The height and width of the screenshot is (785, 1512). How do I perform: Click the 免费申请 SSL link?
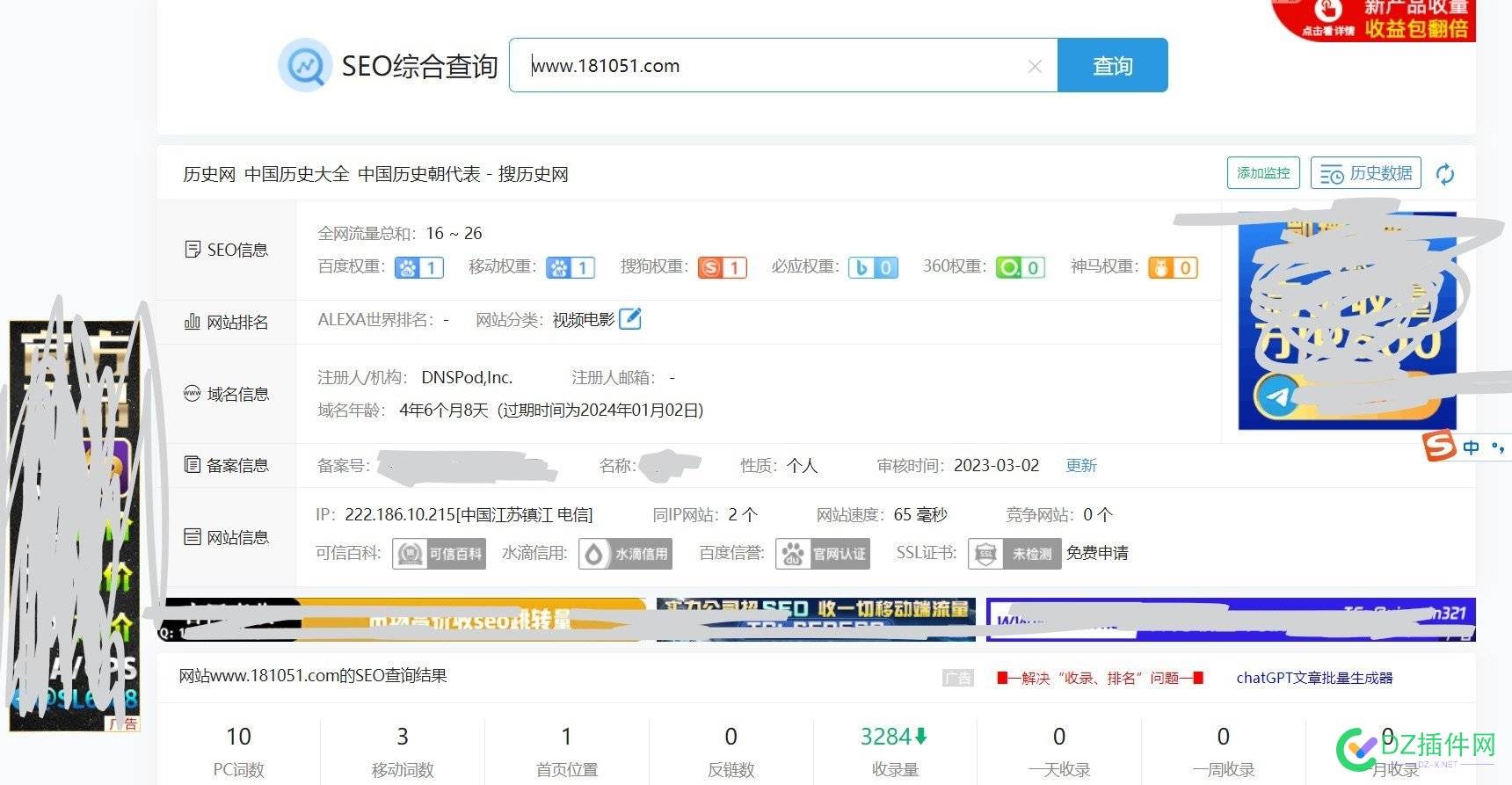click(x=1097, y=553)
